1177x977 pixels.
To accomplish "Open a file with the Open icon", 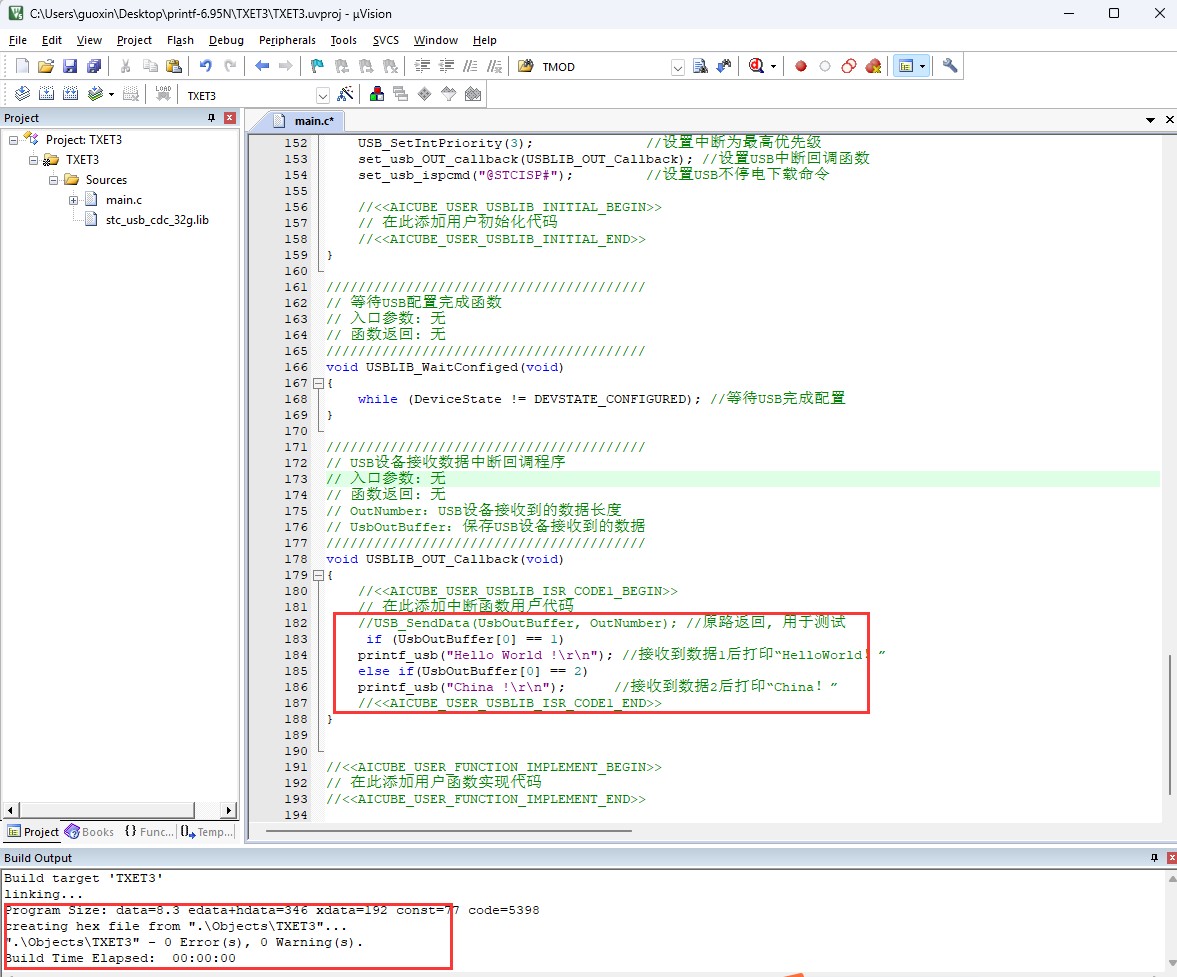I will pos(45,66).
